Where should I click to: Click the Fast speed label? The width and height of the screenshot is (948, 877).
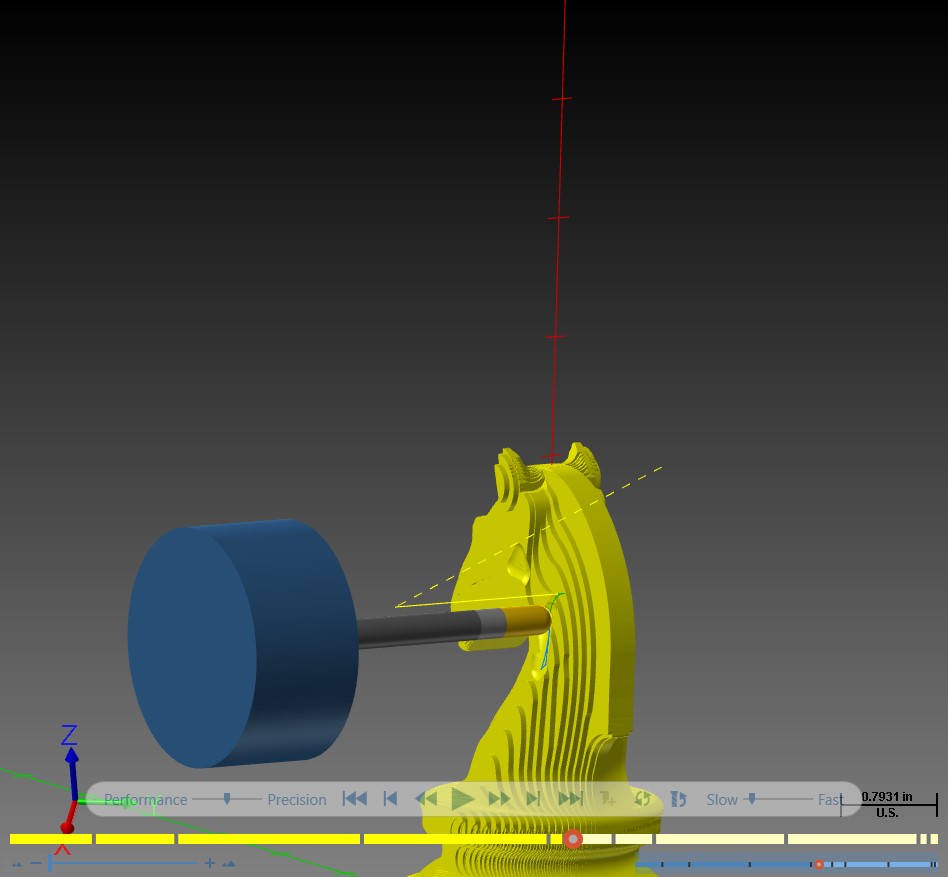point(830,800)
